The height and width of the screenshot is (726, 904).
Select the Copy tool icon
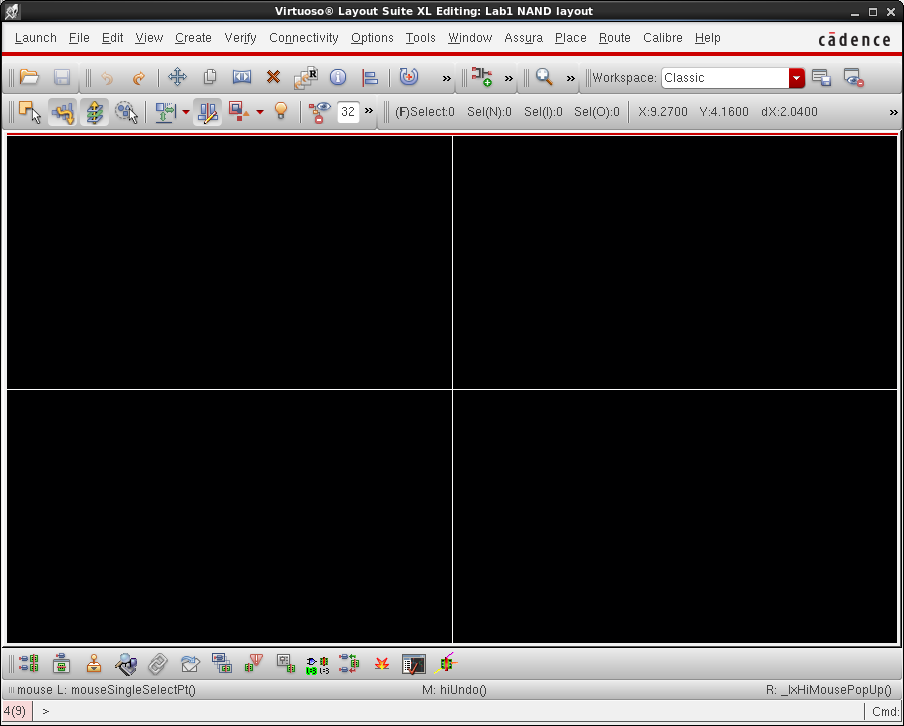click(210, 77)
